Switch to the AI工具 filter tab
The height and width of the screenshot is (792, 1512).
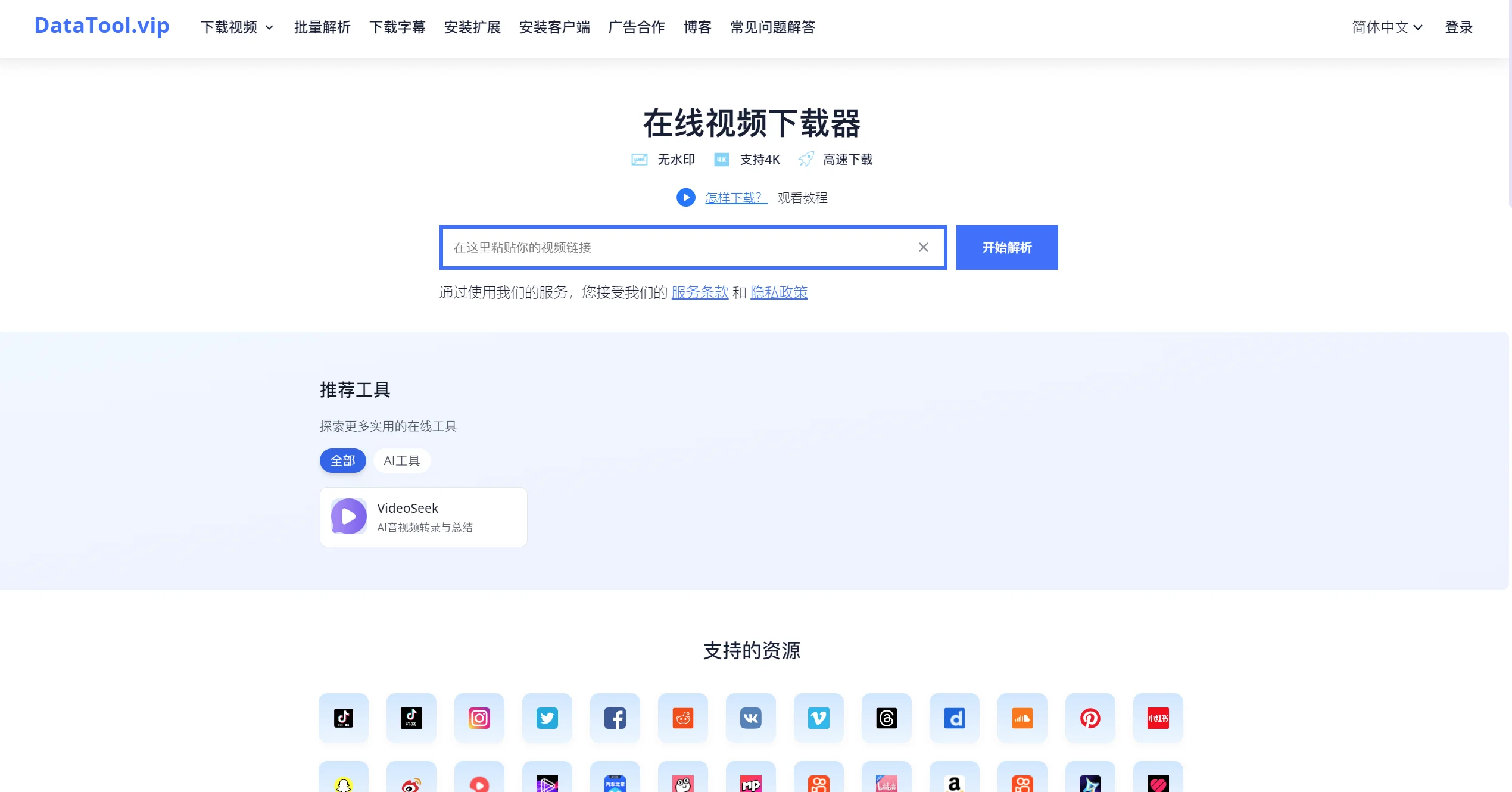tap(402, 460)
